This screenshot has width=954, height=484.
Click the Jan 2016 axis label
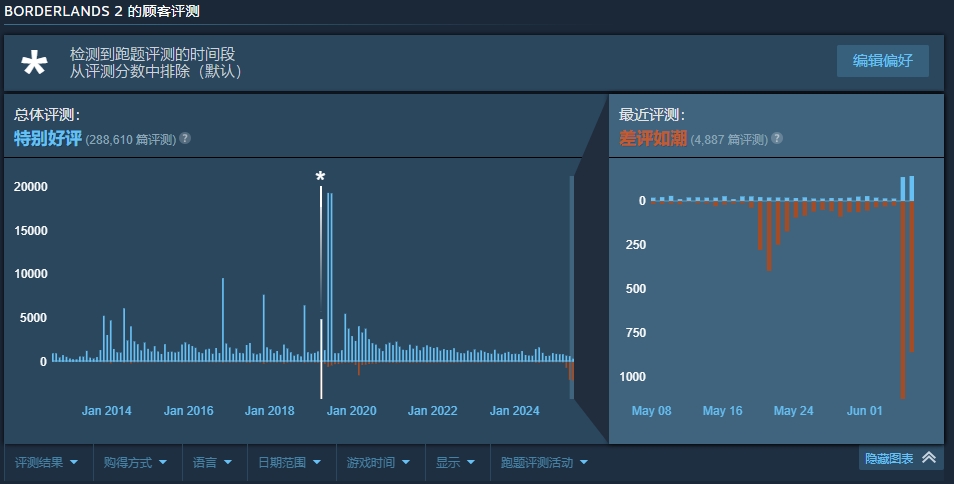tap(189, 410)
